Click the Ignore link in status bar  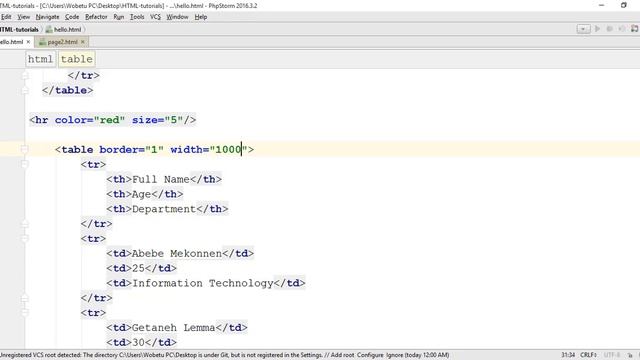tap(394, 355)
